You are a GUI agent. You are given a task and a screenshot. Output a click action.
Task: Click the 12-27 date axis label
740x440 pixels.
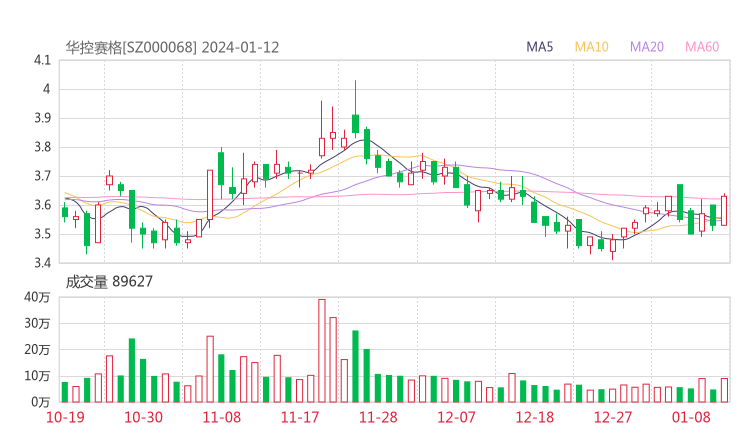[613, 417]
